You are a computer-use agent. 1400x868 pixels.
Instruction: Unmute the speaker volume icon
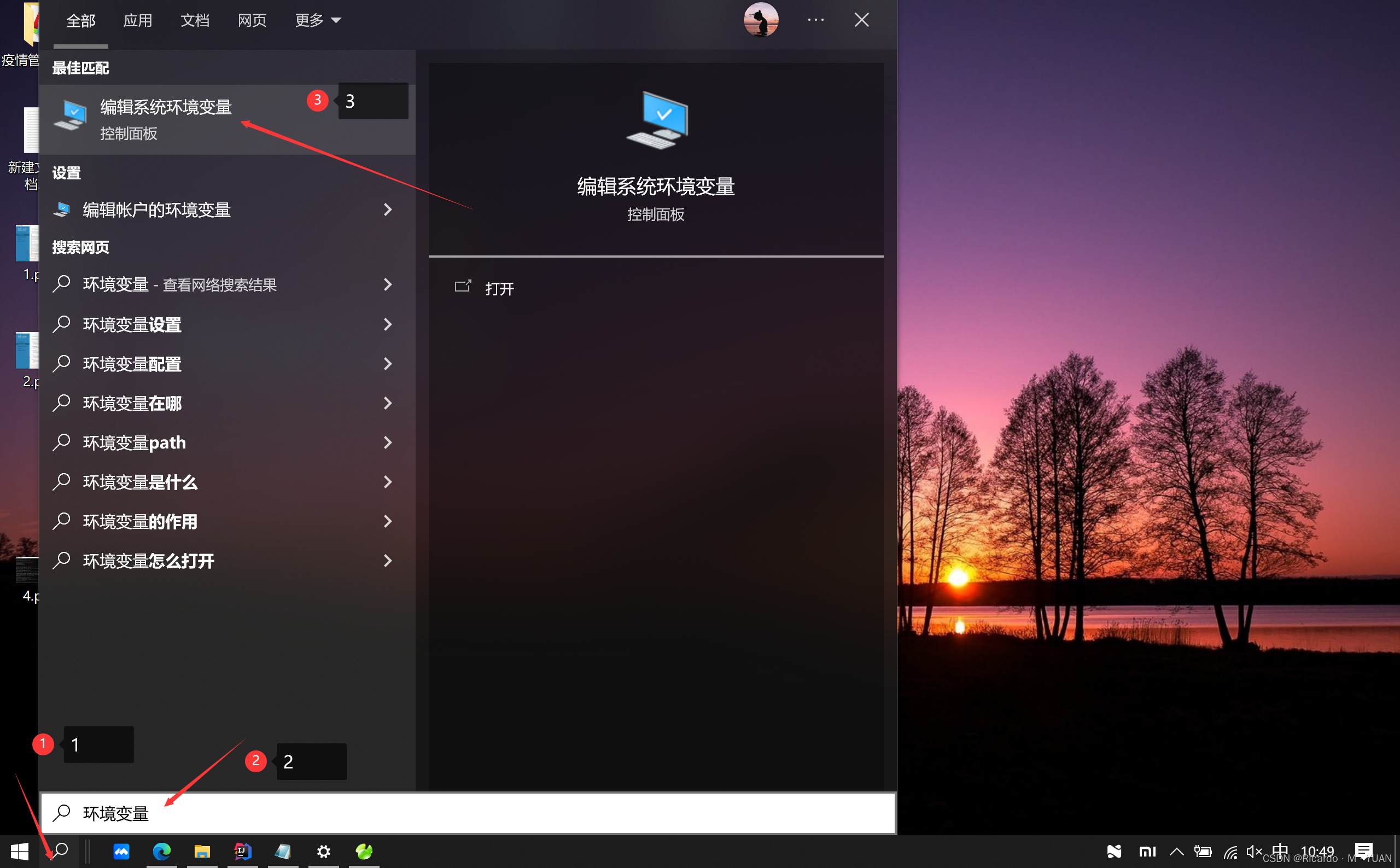(1253, 852)
